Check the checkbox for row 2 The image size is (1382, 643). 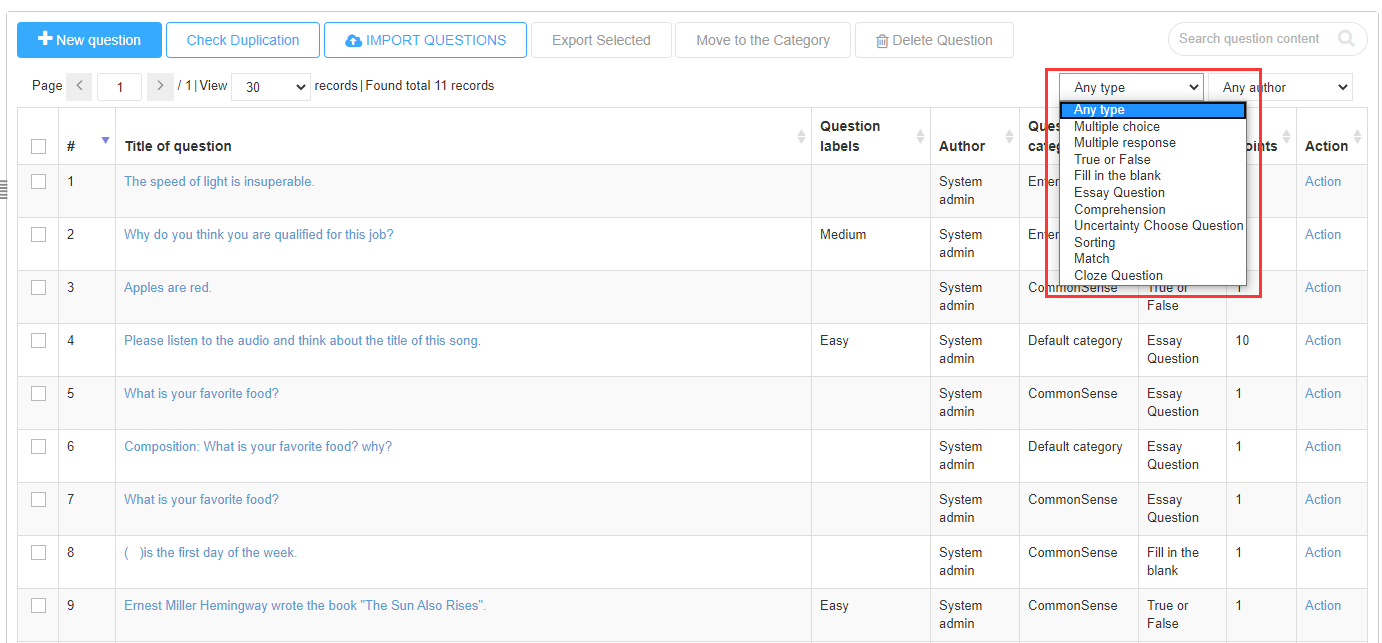(x=38, y=235)
